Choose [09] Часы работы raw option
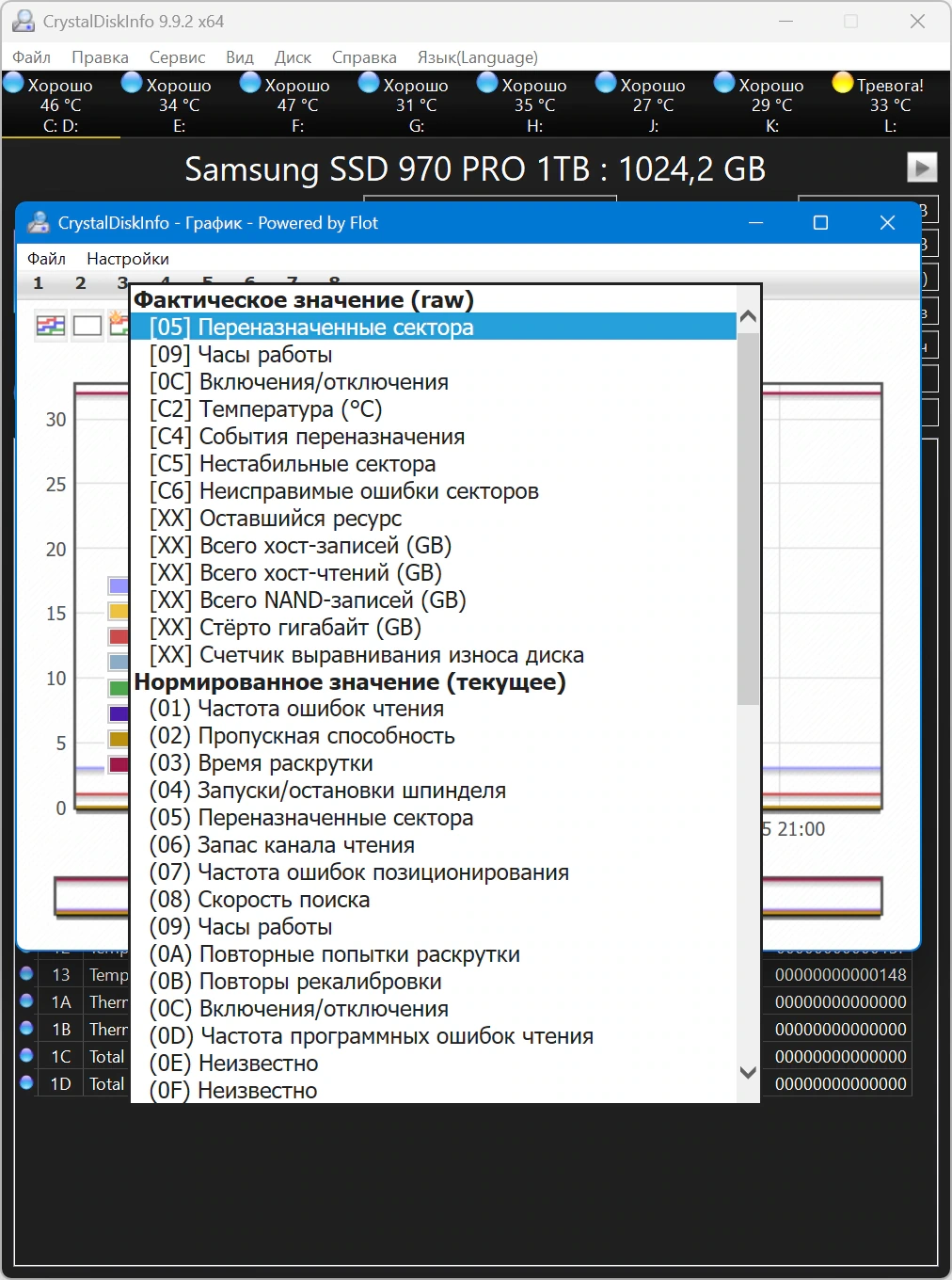Image resolution: width=952 pixels, height=1280 pixels. pos(434,354)
